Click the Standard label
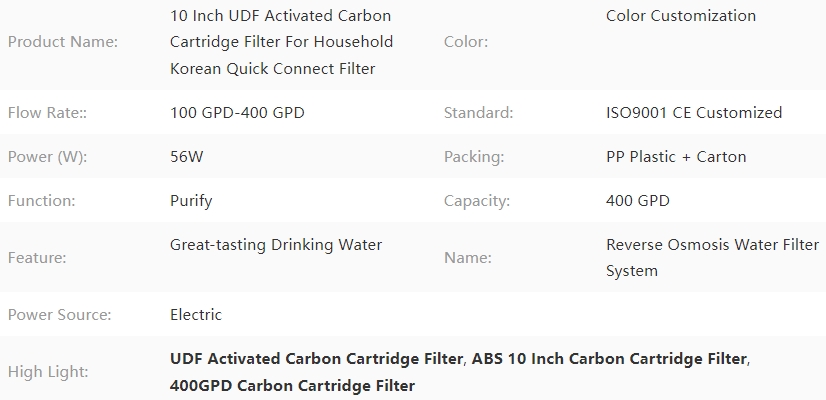The height and width of the screenshot is (400, 826). pyautogui.click(x=478, y=113)
